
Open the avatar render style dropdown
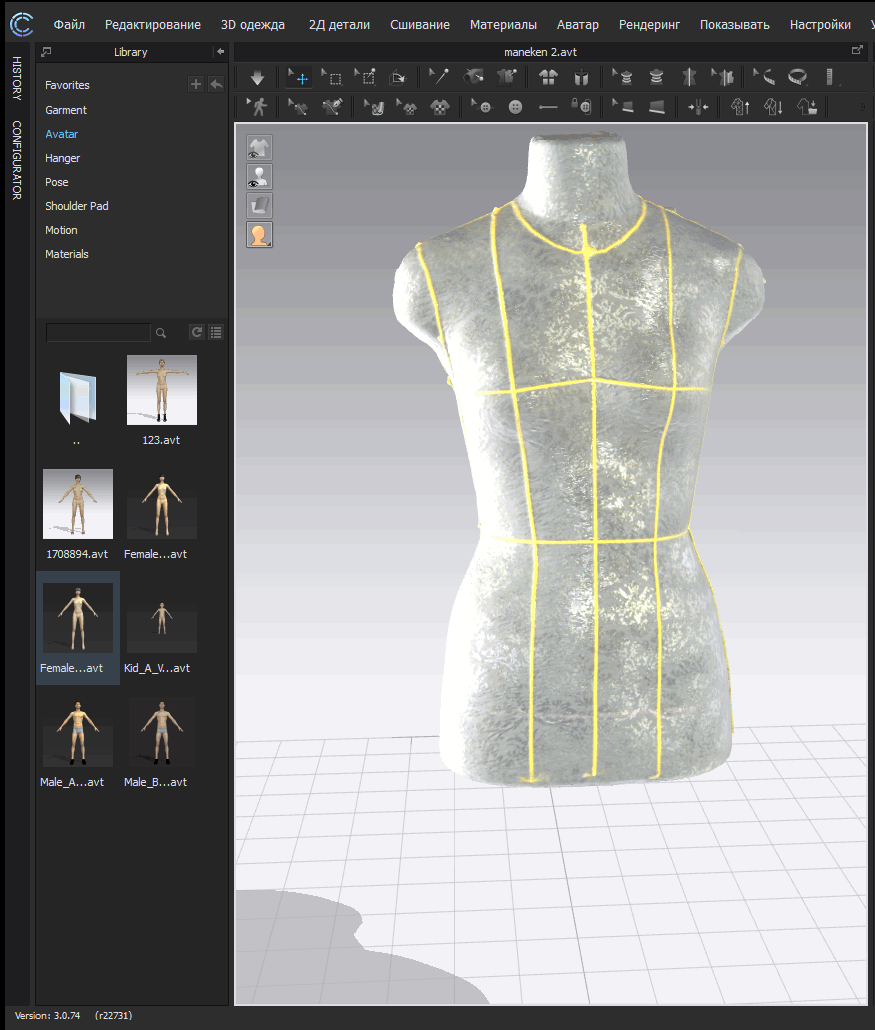259,235
